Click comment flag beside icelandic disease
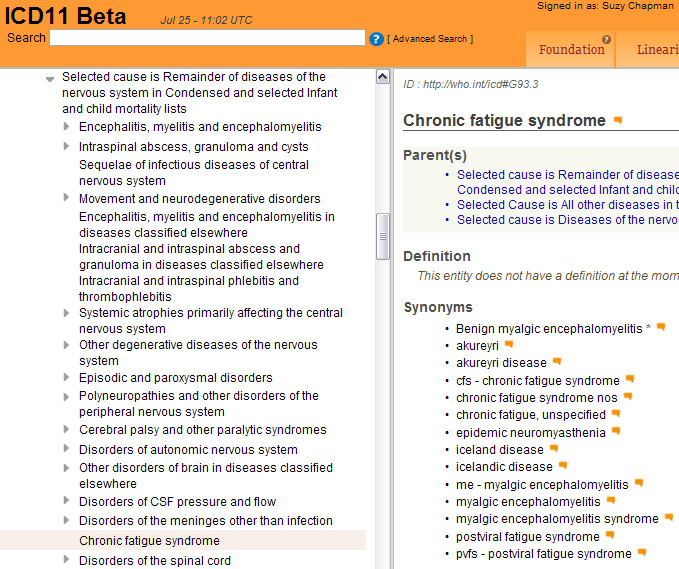The height and width of the screenshot is (569, 679). pos(563,466)
